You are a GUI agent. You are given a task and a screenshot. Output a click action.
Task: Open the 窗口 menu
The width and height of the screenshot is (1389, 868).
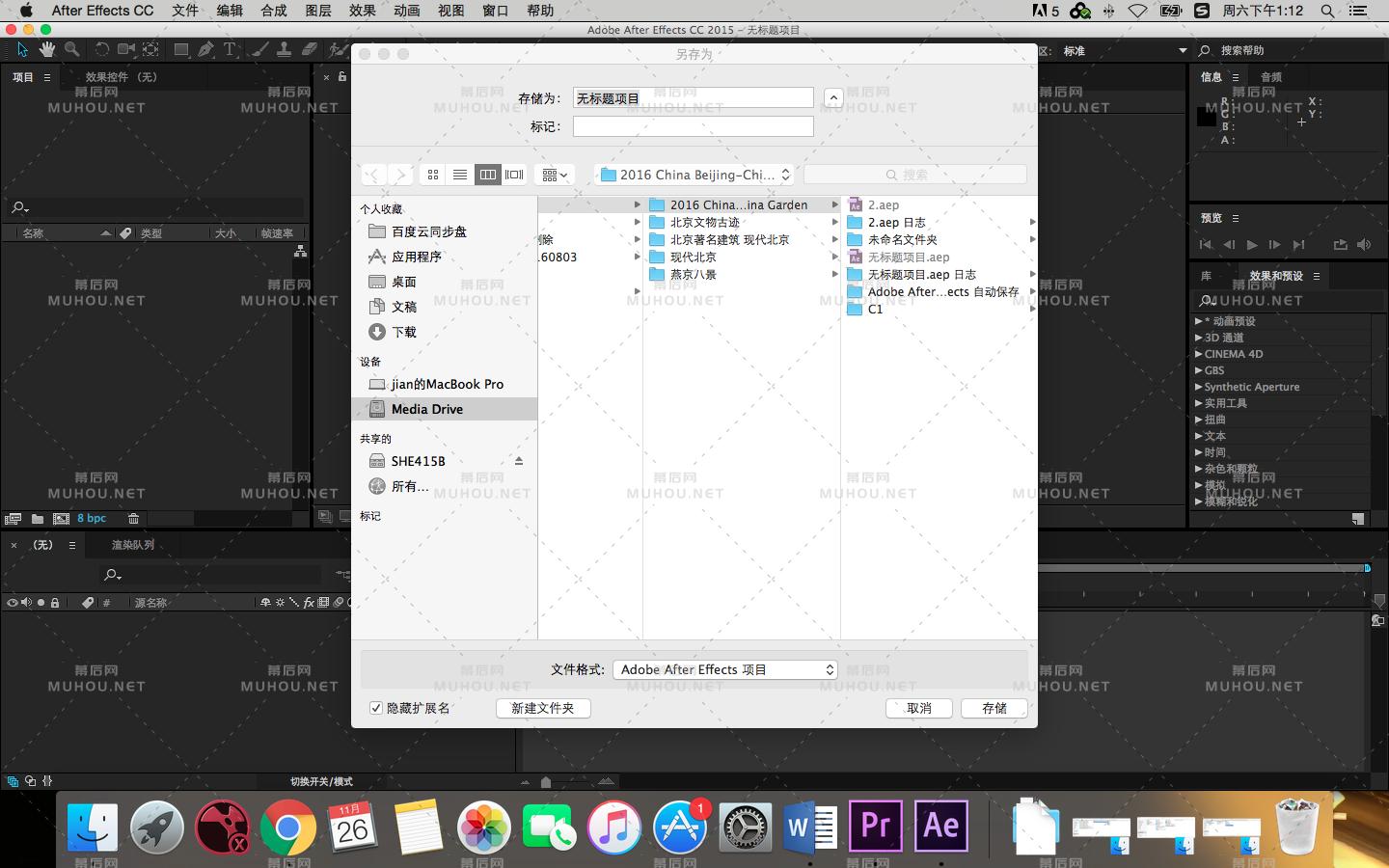(496, 11)
